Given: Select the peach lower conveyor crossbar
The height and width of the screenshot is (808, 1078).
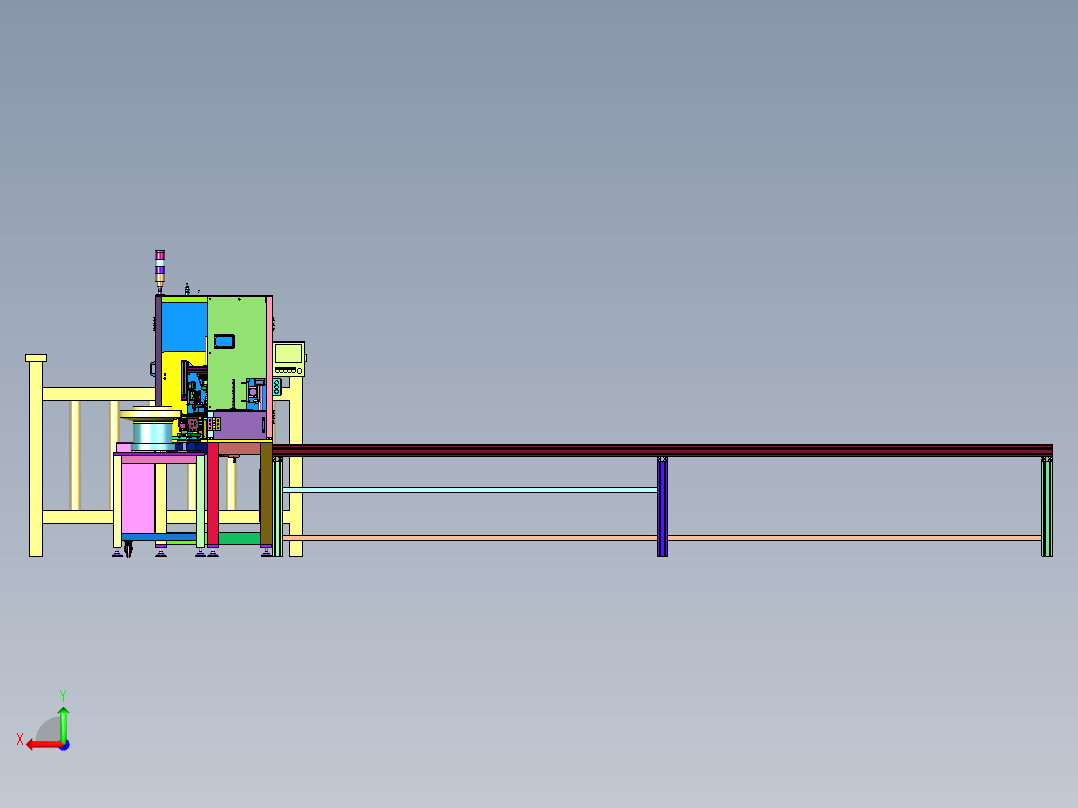Looking at the screenshot, I should click(x=661, y=537).
